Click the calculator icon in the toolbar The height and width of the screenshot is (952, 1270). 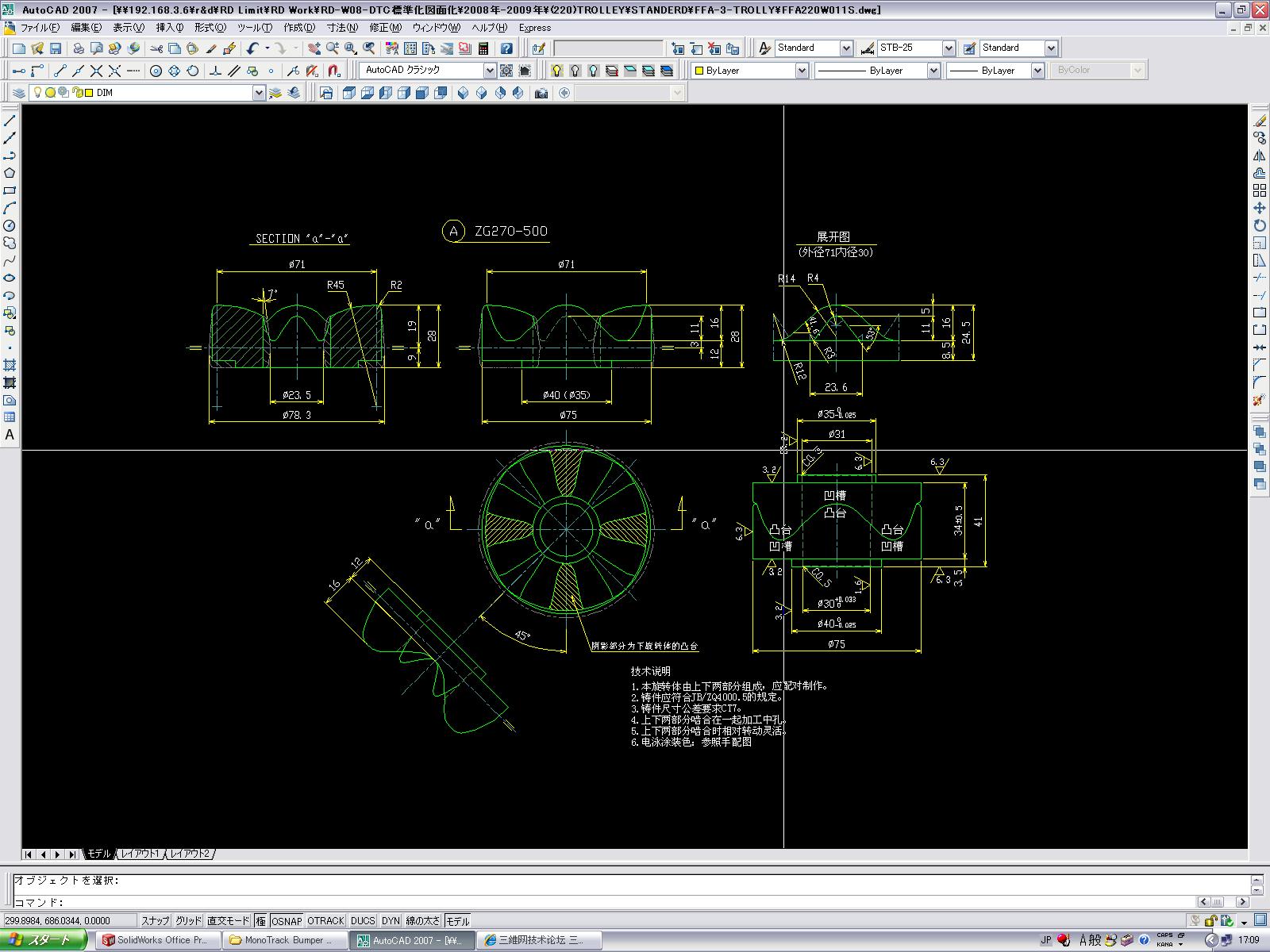(483, 49)
